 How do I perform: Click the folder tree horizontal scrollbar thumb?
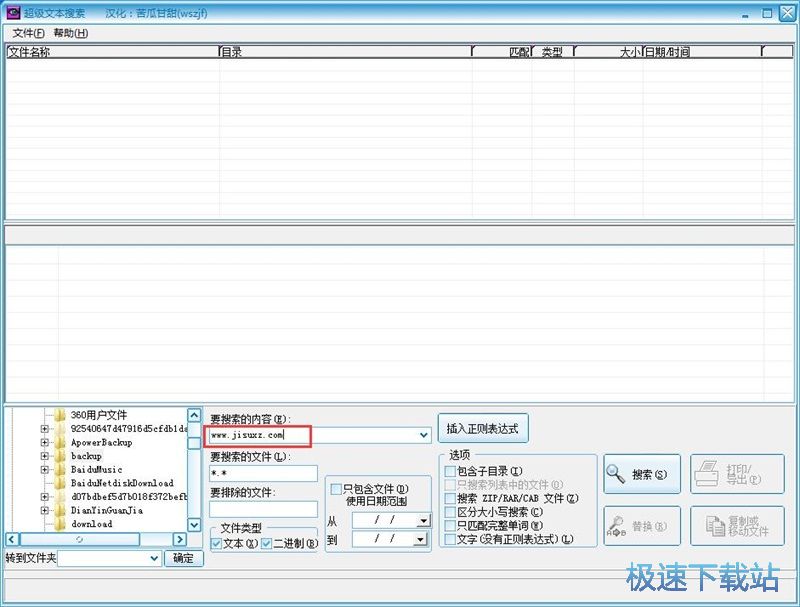(79, 539)
